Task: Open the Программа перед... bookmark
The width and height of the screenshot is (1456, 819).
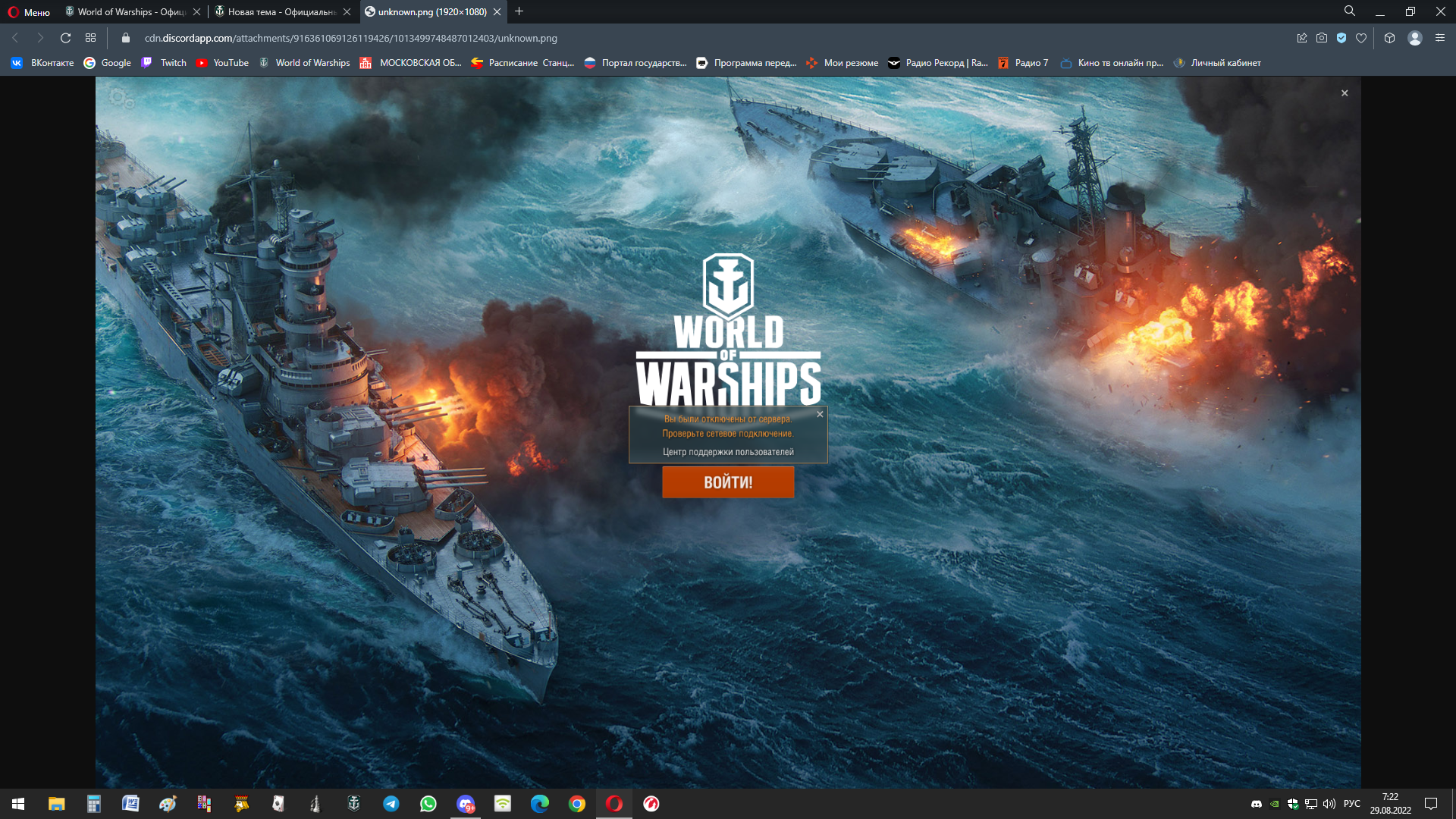Action: [746, 63]
